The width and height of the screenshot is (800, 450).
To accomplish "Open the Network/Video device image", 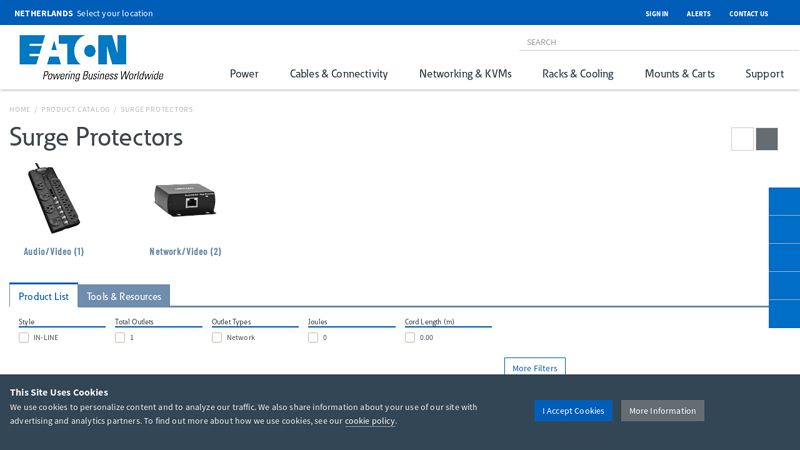I will pyautogui.click(x=185, y=199).
